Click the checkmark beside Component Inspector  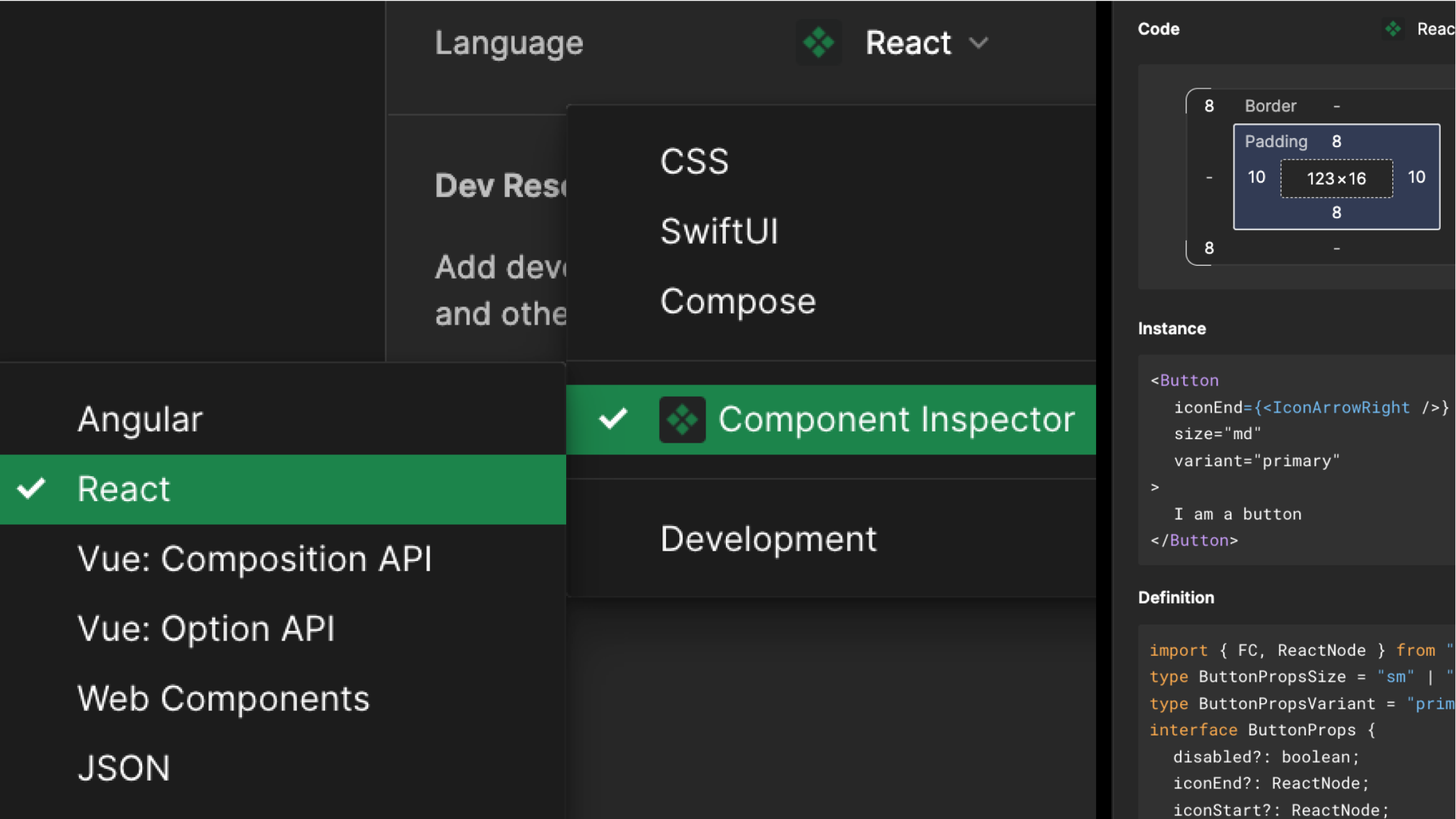coord(613,419)
